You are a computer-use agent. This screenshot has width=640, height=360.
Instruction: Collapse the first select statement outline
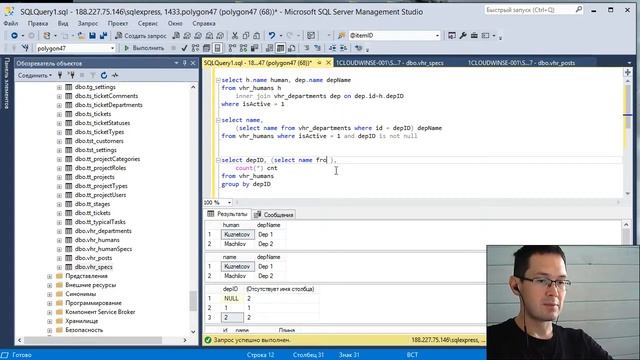[x=218, y=80]
